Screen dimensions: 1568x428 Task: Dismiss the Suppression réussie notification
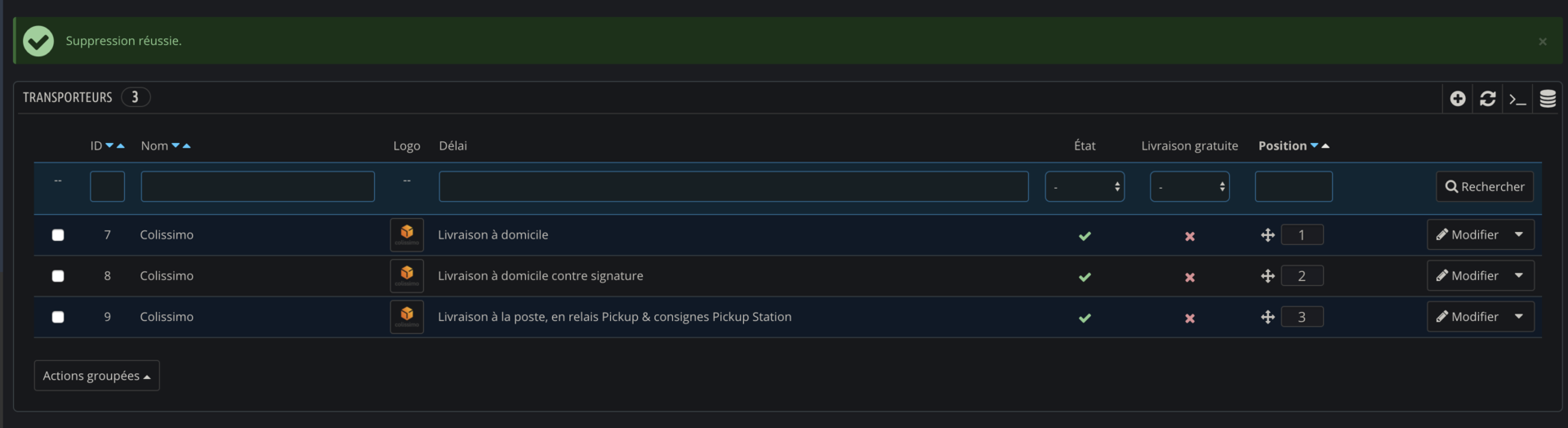1543,42
